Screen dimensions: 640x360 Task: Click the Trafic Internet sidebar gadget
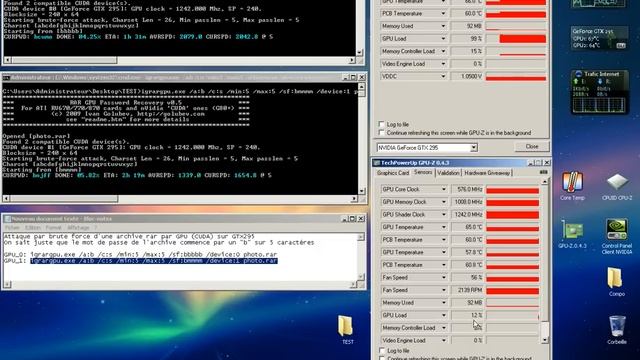point(599,92)
